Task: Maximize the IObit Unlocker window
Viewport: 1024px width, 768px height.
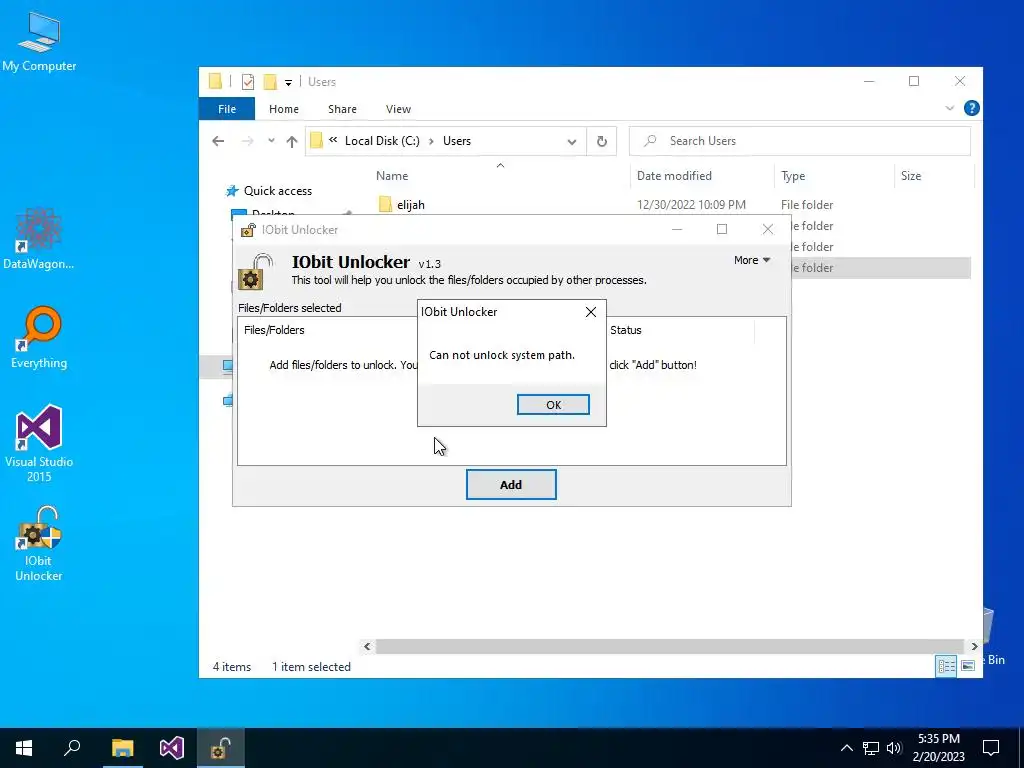Action: [722, 229]
